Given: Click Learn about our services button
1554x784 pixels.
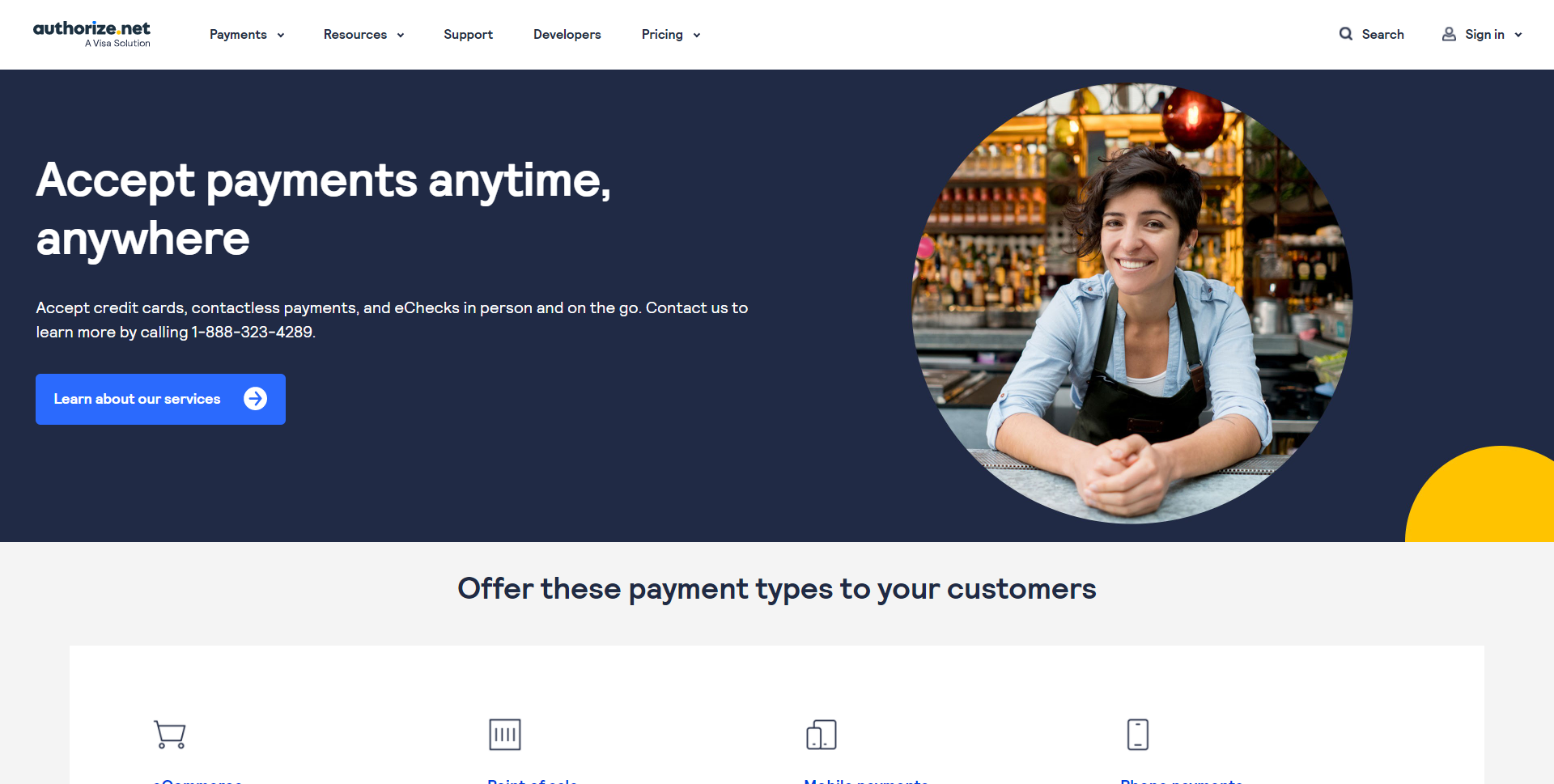Looking at the screenshot, I should click(160, 399).
